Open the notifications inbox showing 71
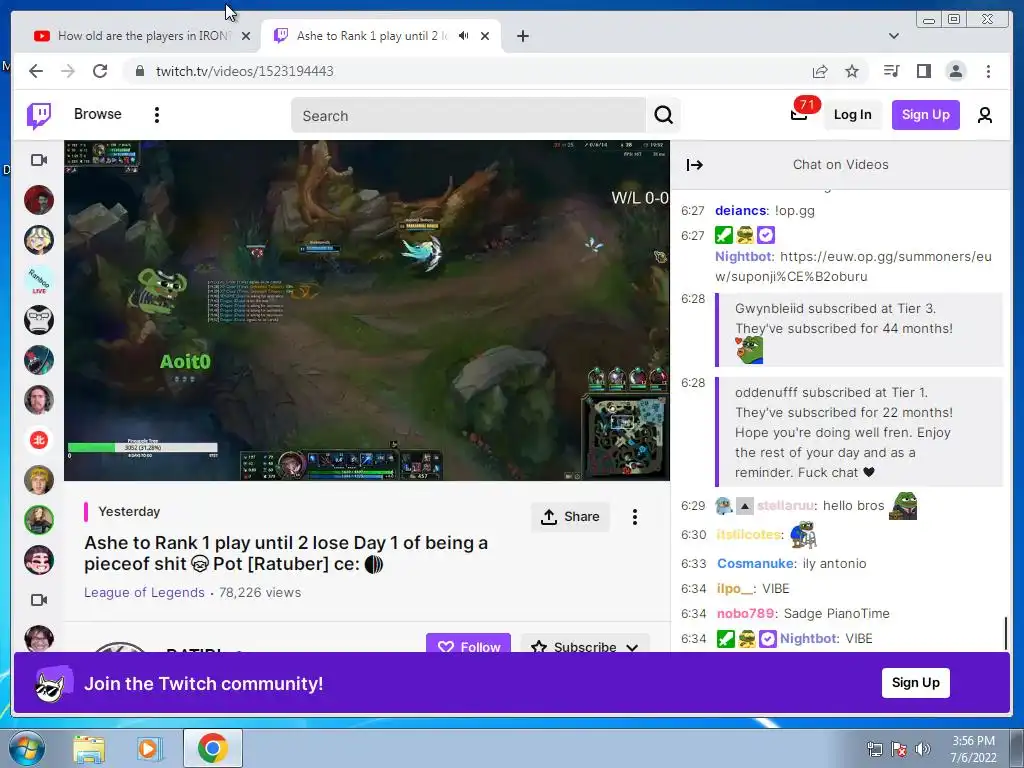Viewport: 1024px width, 768px height. click(799, 115)
